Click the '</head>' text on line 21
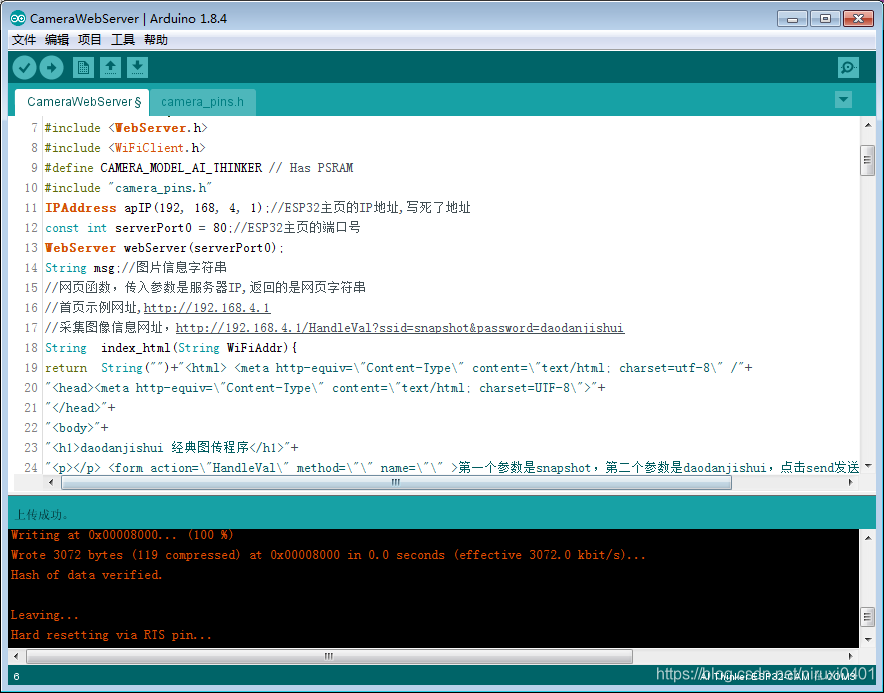 tap(76, 408)
